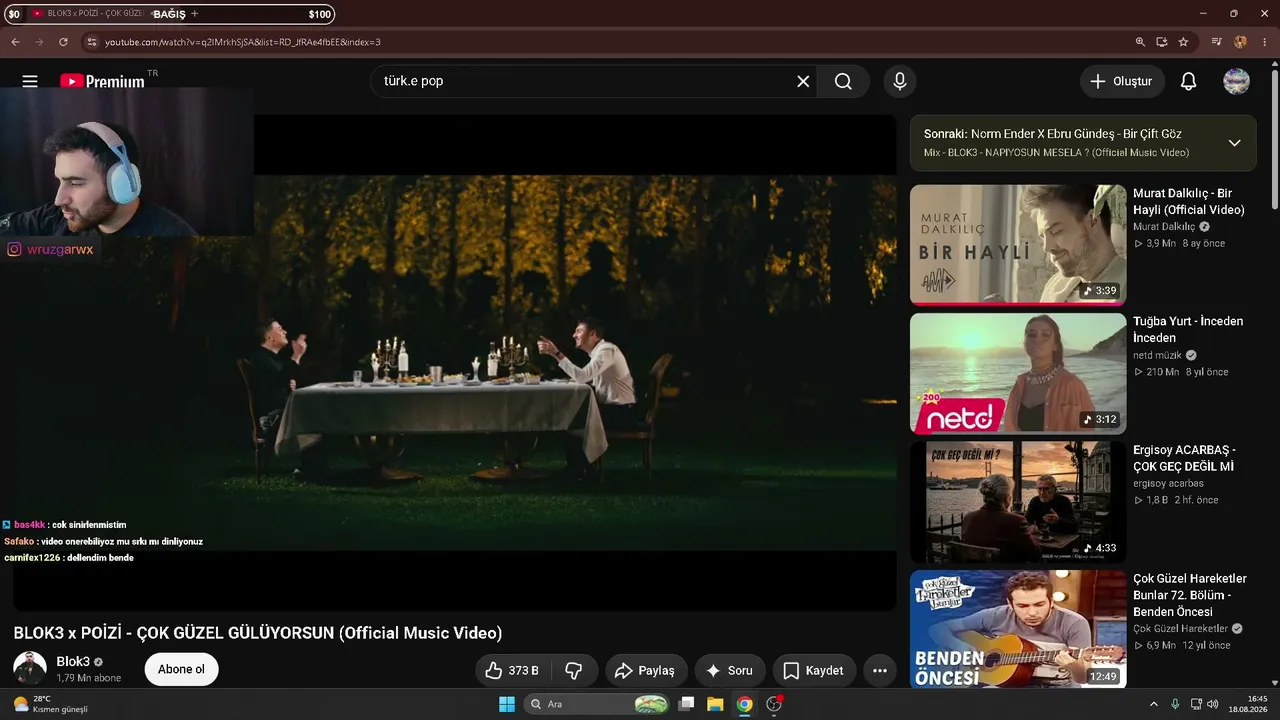Open the weather widget showing 28°C
Viewport: 1280px width, 720px height.
50,704
